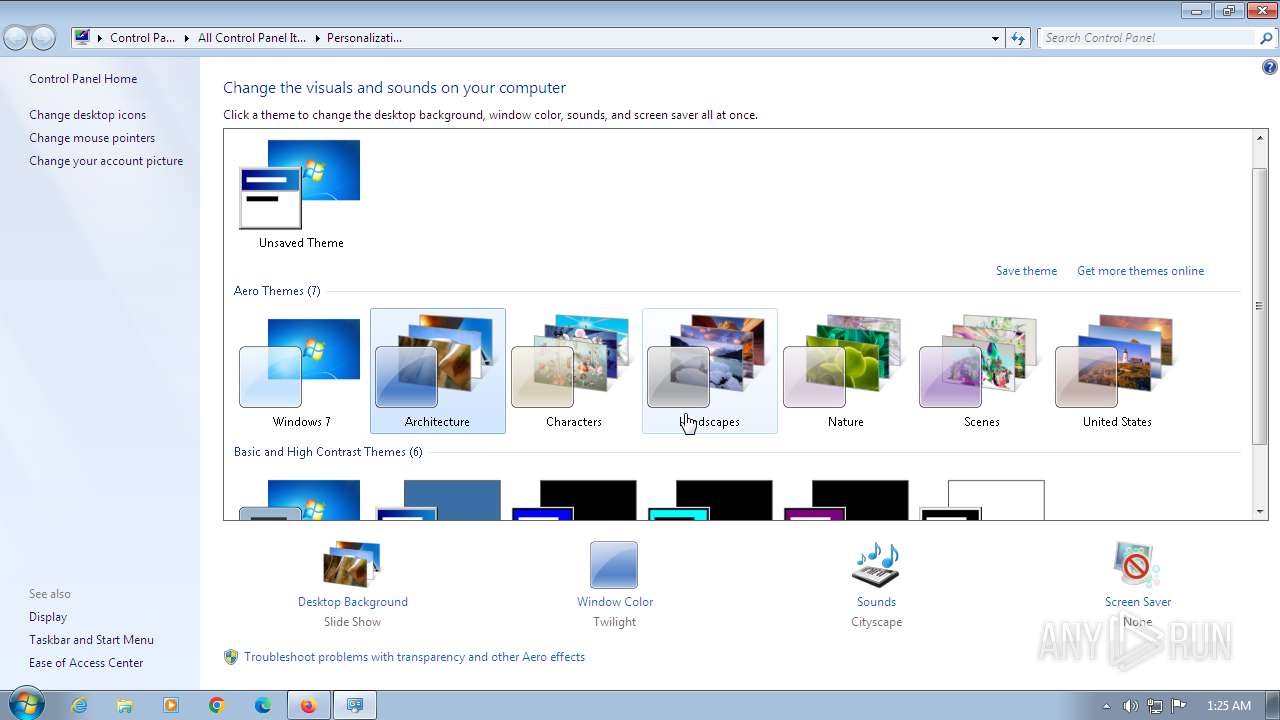Choose the Characters theme
The width and height of the screenshot is (1280, 720).
pyautogui.click(x=574, y=370)
